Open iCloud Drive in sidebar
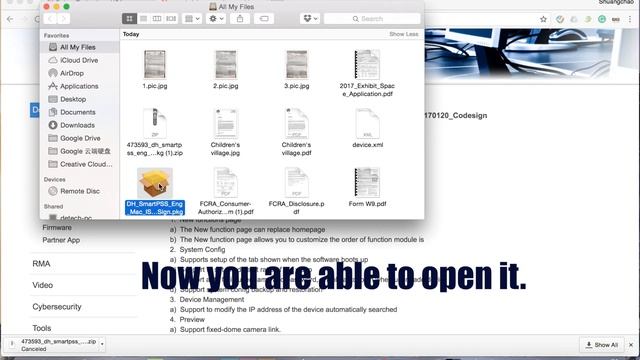640x360 pixels. click(x=80, y=60)
